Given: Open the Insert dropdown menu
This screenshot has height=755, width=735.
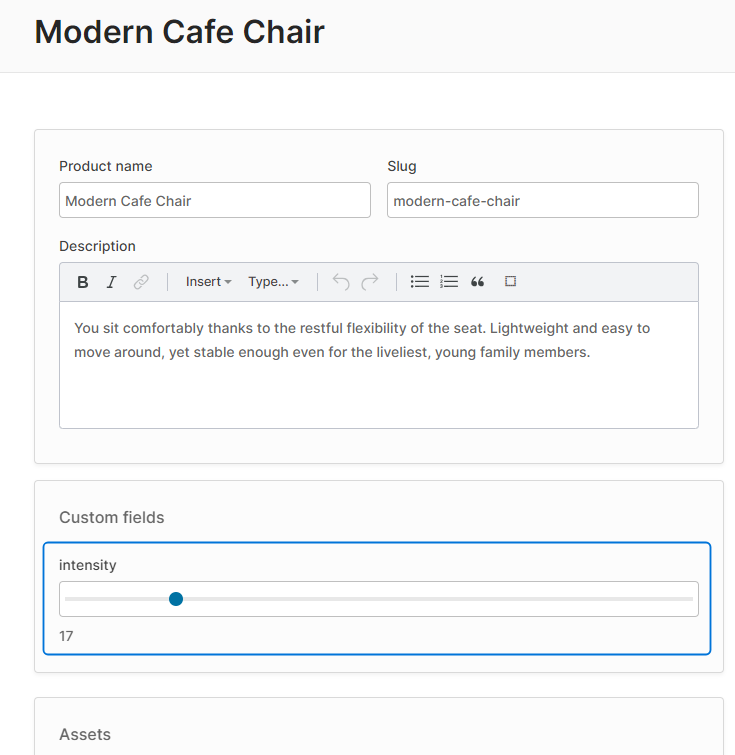Looking at the screenshot, I should (x=208, y=282).
